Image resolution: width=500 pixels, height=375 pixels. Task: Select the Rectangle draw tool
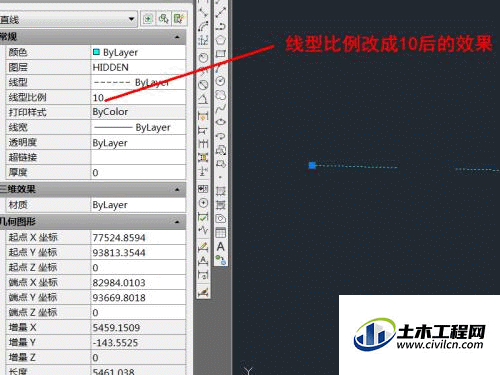click(x=220, y=53)
